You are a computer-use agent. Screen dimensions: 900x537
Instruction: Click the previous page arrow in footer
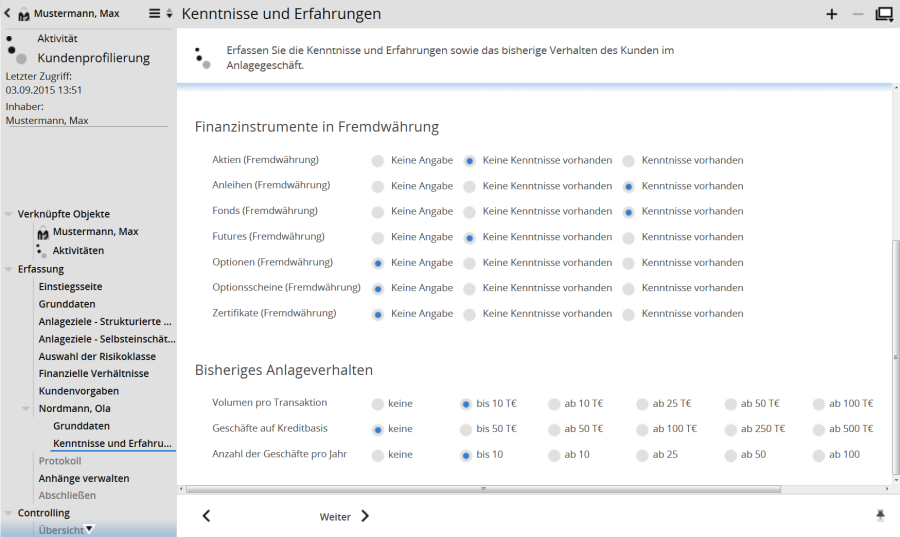[206, 516]
